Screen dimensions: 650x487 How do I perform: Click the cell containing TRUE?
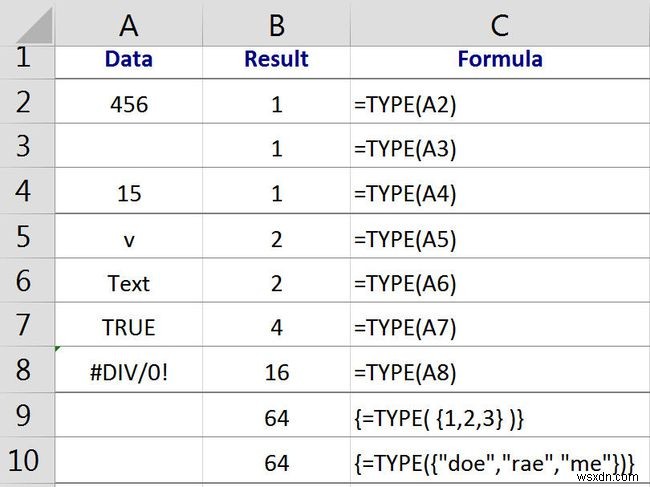click(128, 328)
